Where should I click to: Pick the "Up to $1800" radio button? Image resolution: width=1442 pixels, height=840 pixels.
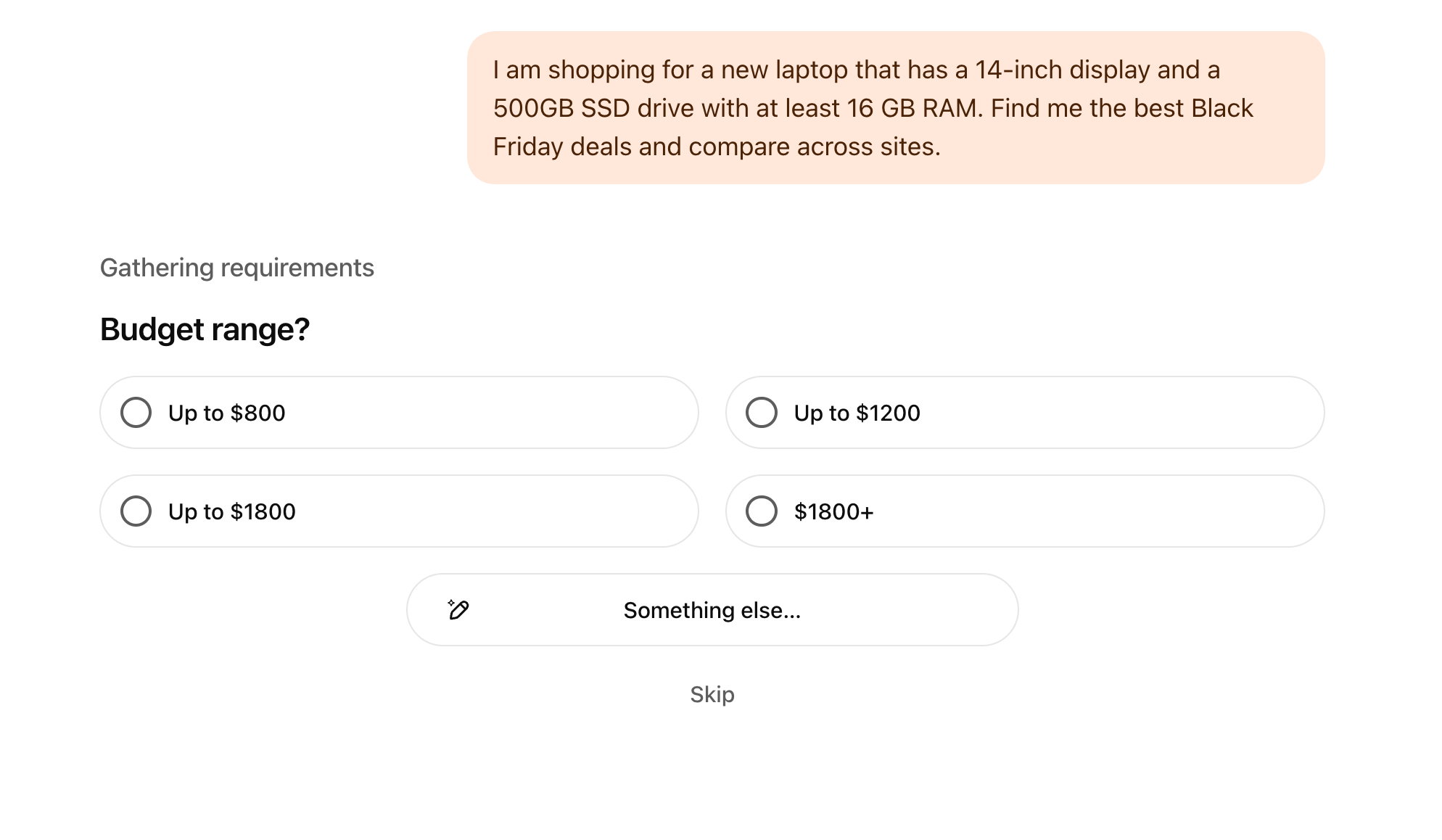136,511
